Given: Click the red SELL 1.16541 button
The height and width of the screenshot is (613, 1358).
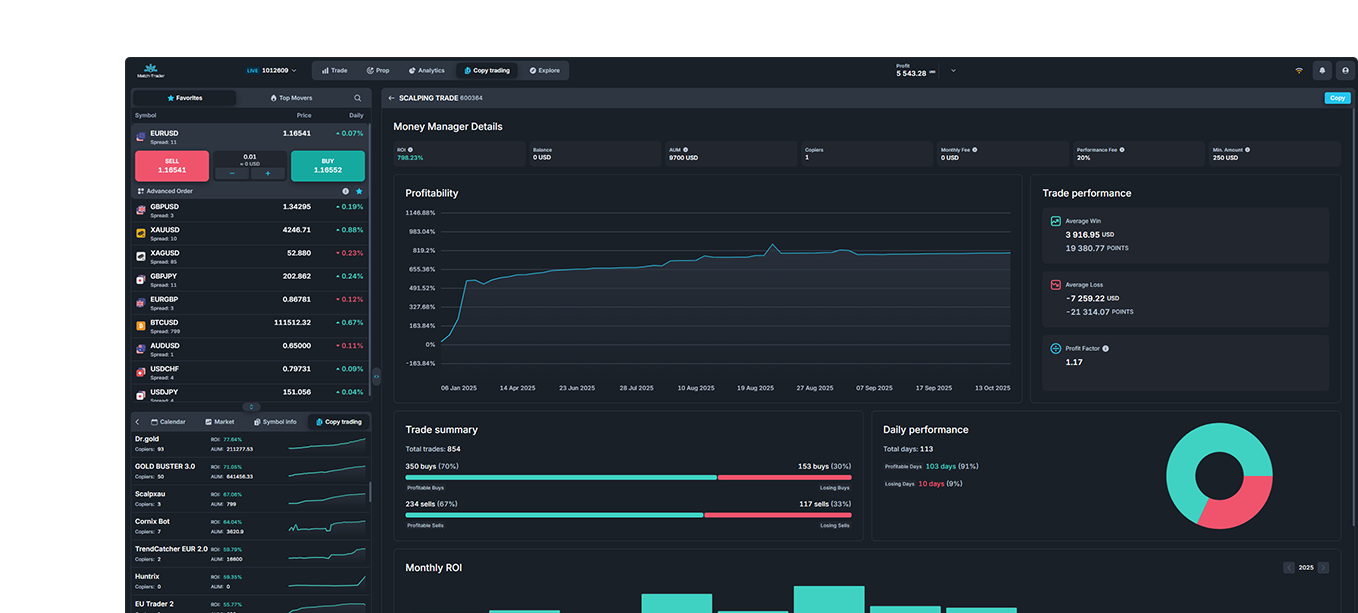Looking at the screenshot, I should tap(172, 166).
